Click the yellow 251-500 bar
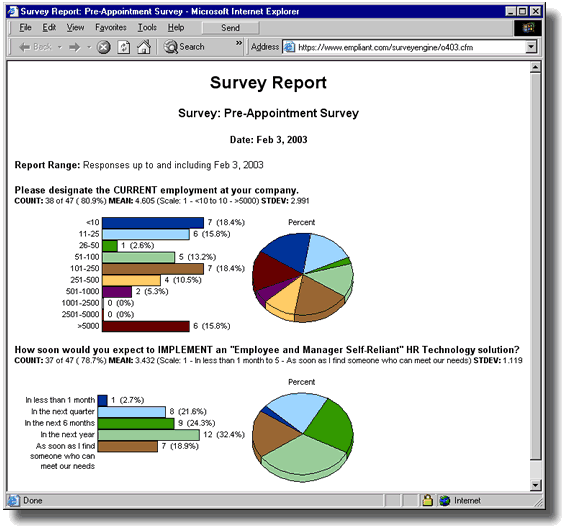564x526 pixels. click(131, 280)
